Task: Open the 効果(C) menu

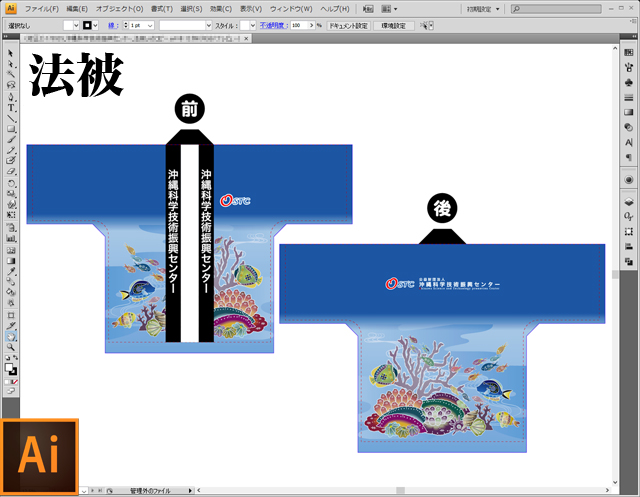Action: pyautogui.click(x=221, y=9)
